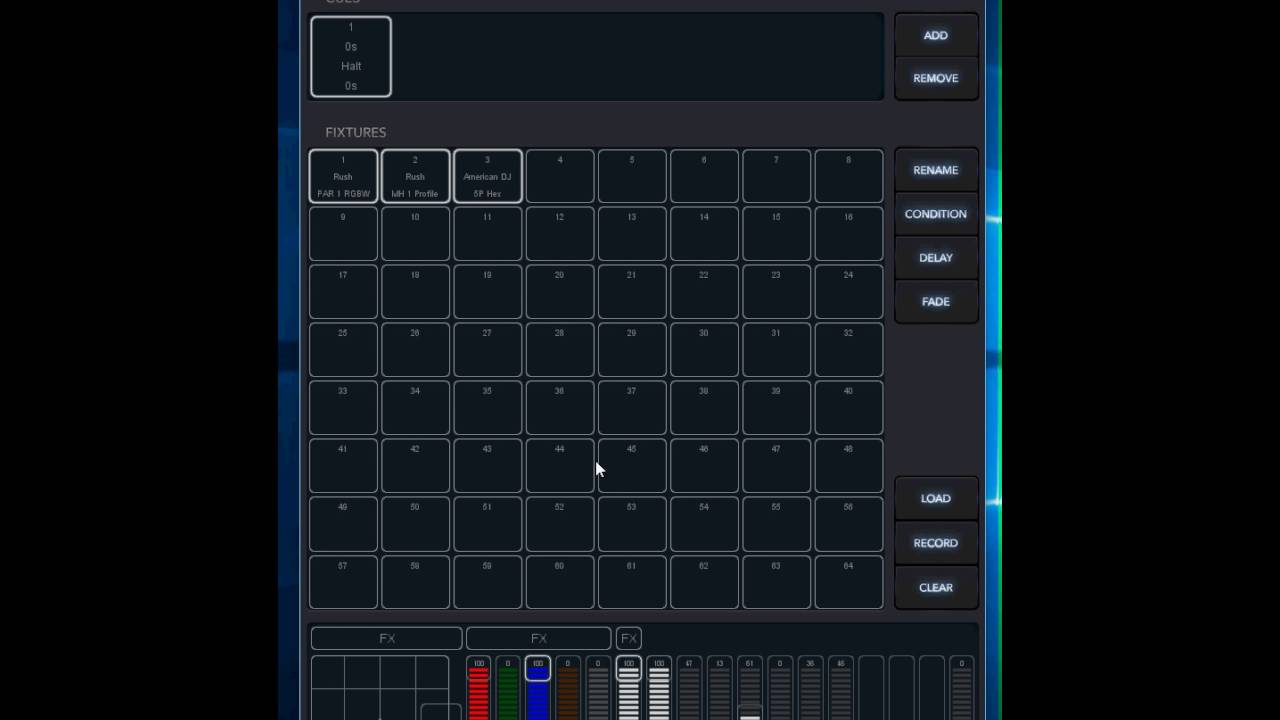Open the first wide FX button

(x=387, y=638)
